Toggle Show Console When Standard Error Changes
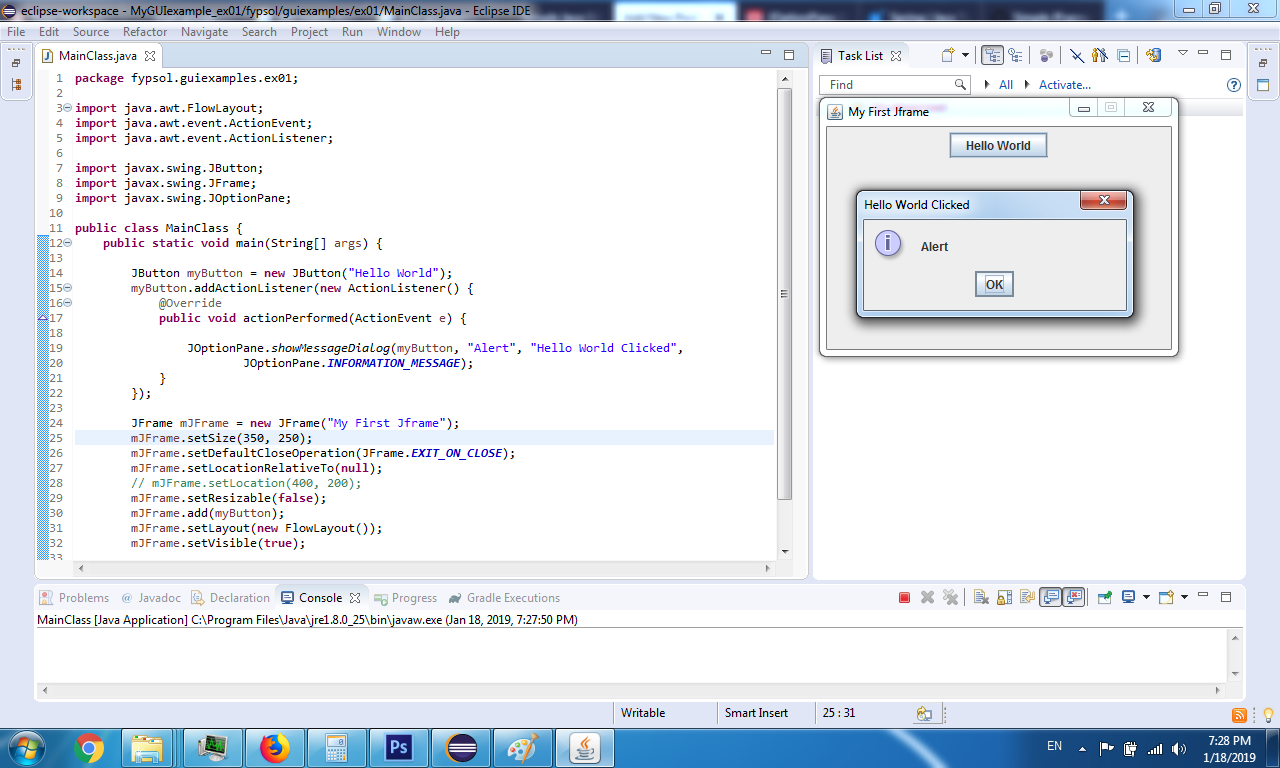 [x=1072, y=597]
